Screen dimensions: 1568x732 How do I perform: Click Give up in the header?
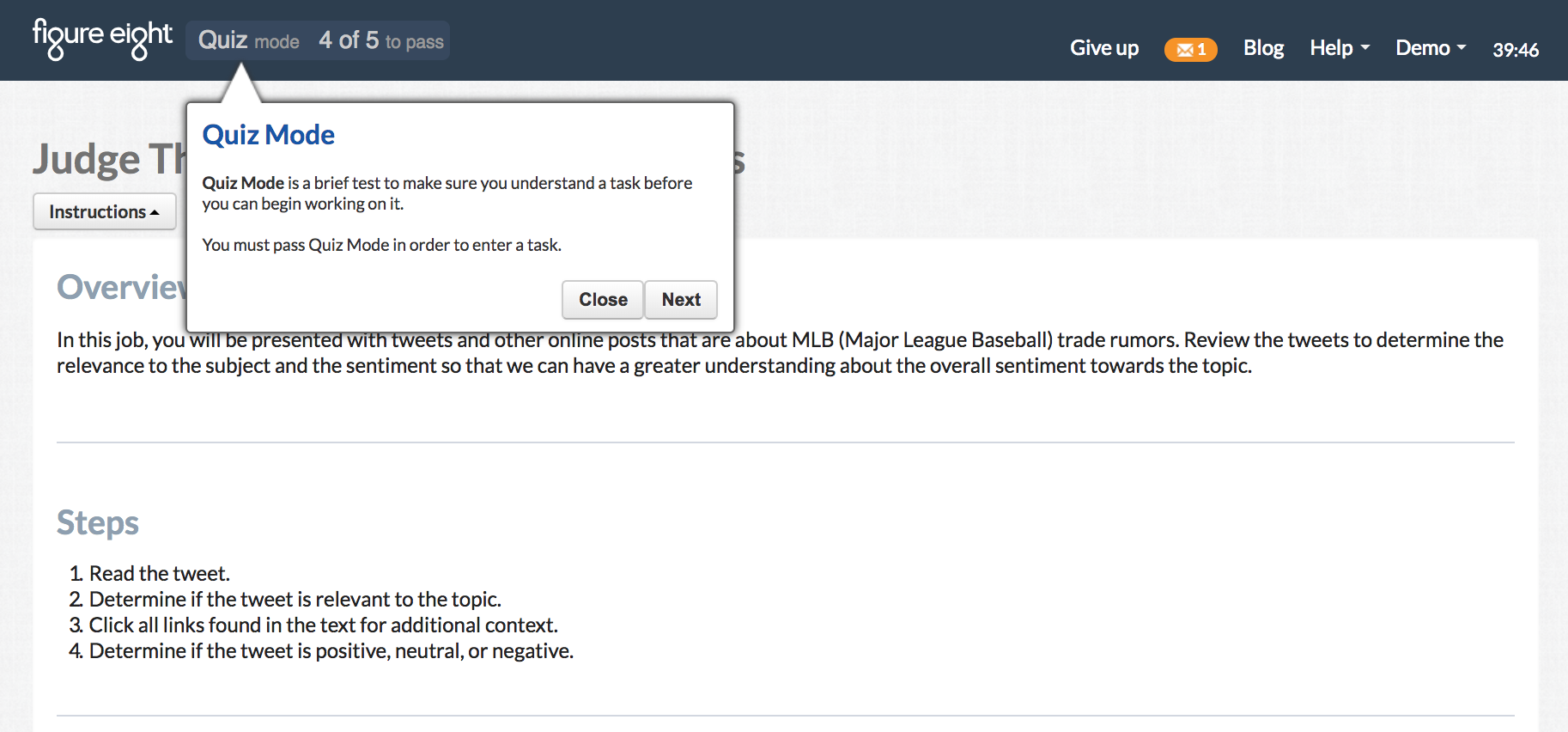tap(1104, 48)
